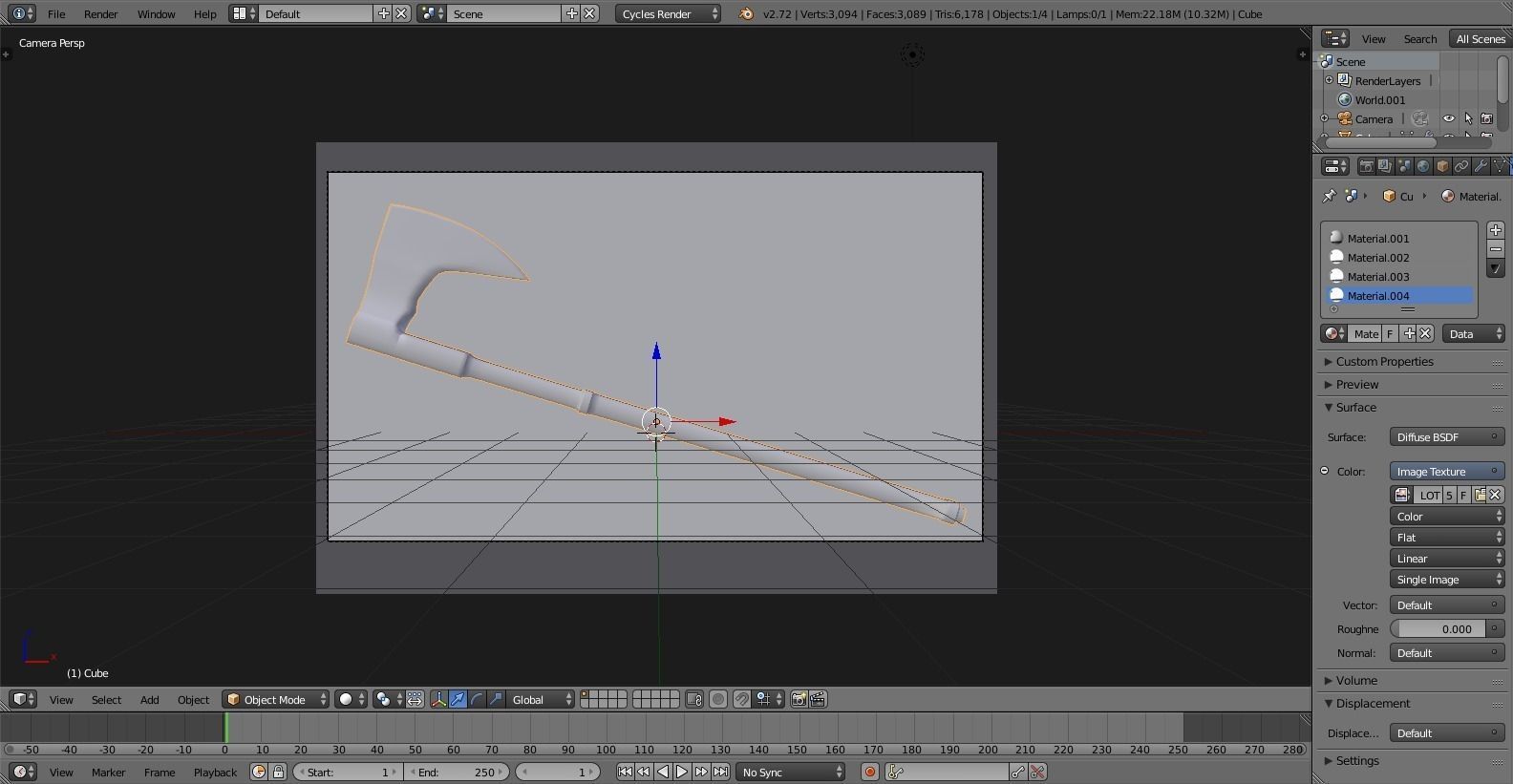Toggle Camera renderability icon

[x=1486, y=118]
